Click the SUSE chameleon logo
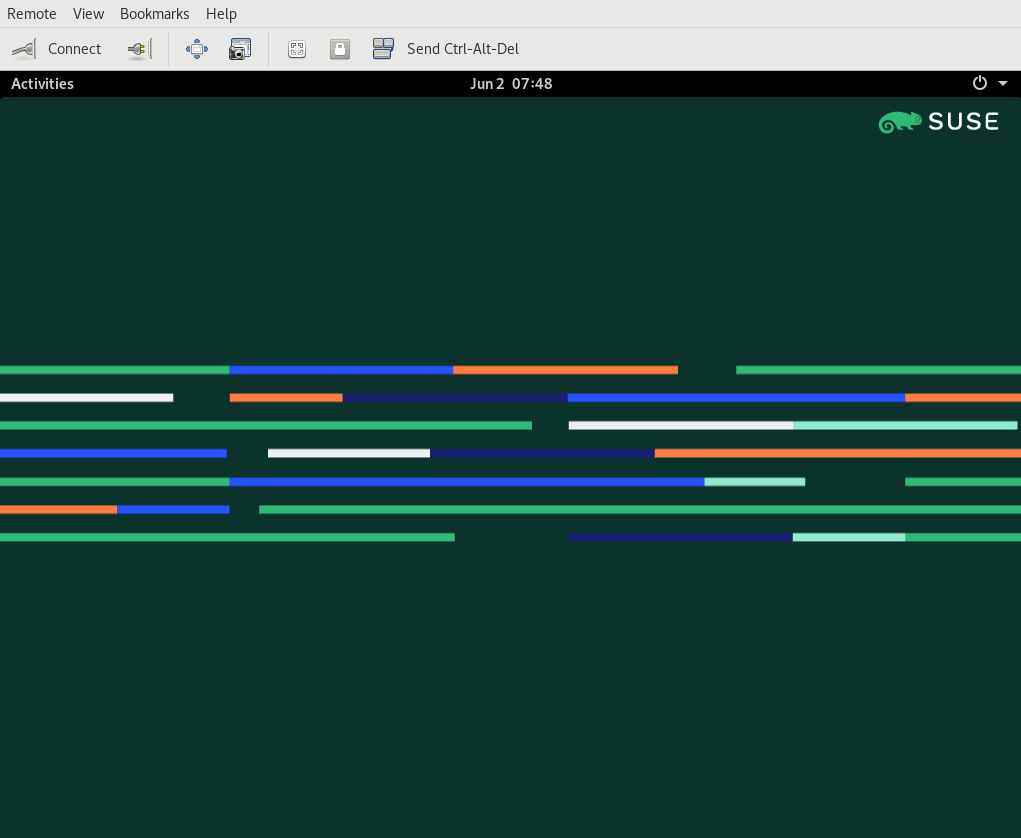 pos(899,122)
